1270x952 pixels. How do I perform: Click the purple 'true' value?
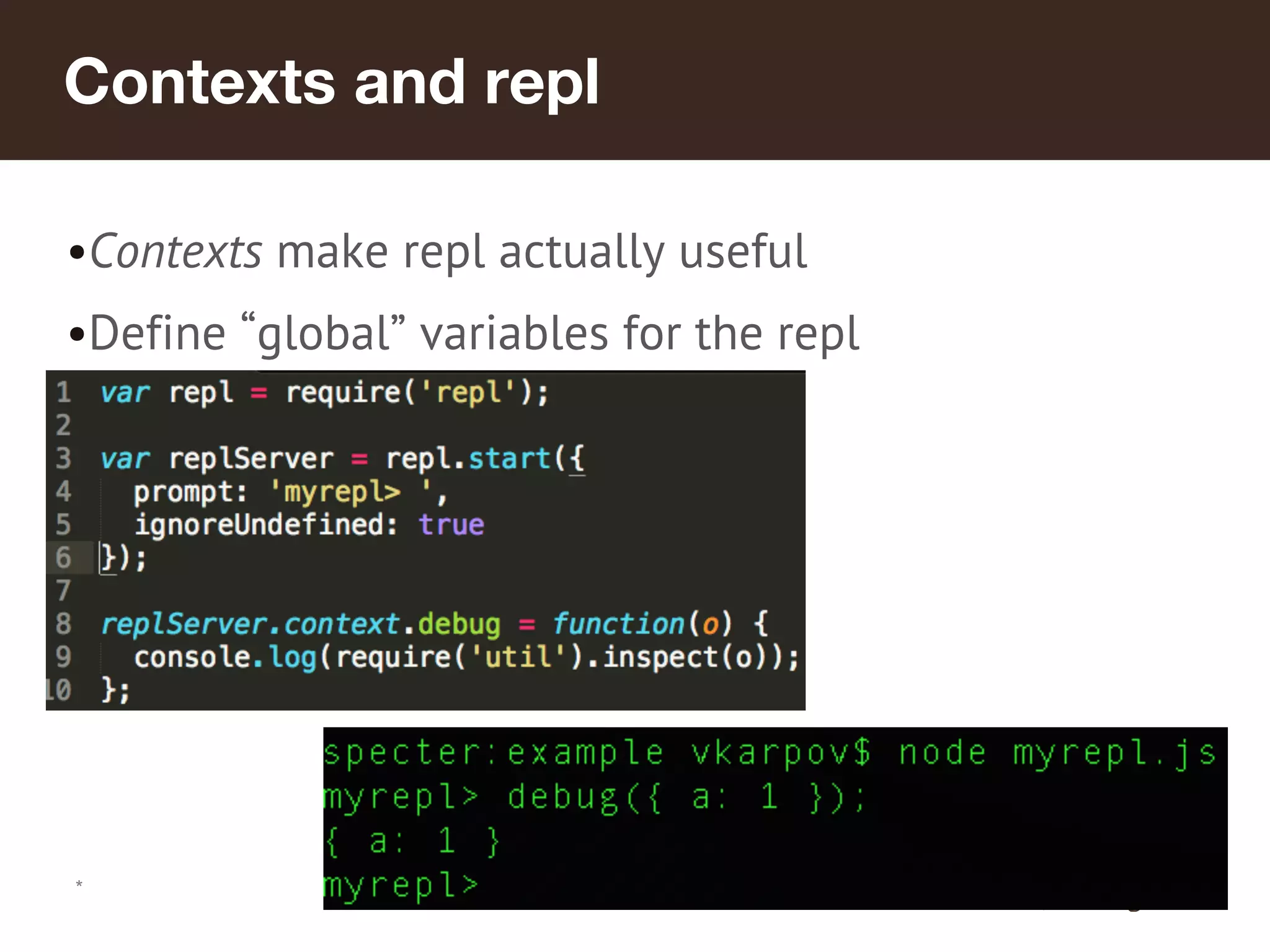[x=451, y=525]
